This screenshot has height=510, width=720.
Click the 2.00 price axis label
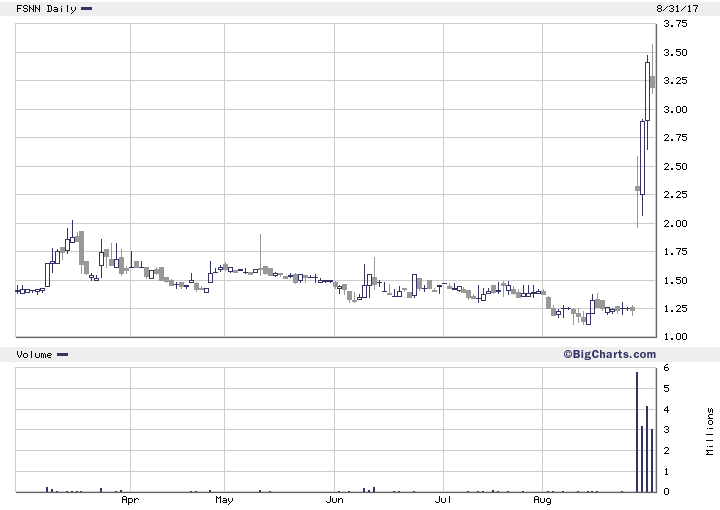click(x=675, y=223)
